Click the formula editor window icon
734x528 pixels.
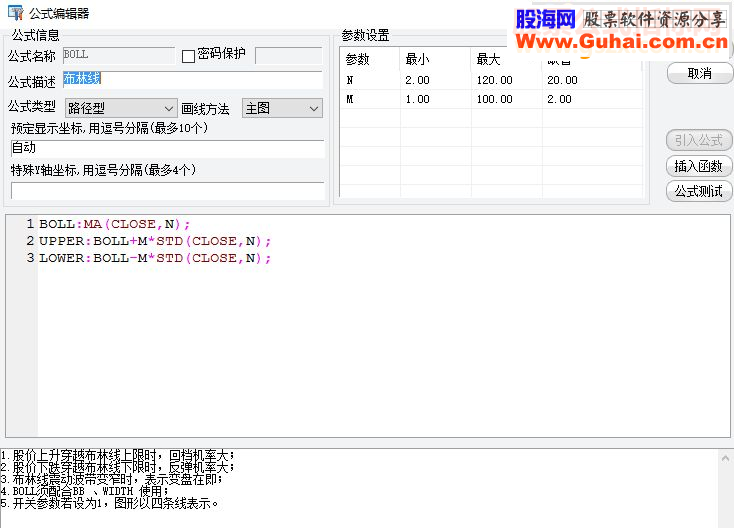click(x=15, y=13)
